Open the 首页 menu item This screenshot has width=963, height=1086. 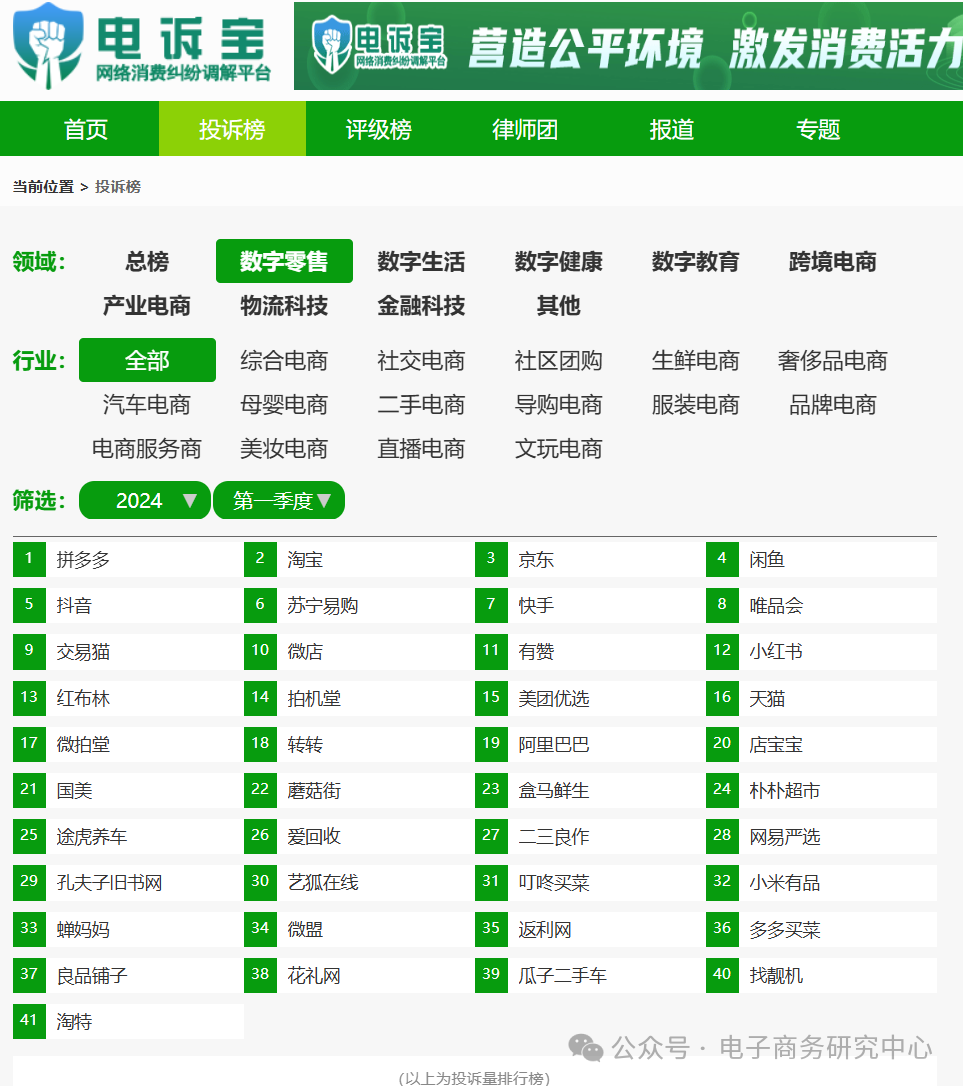84,128
